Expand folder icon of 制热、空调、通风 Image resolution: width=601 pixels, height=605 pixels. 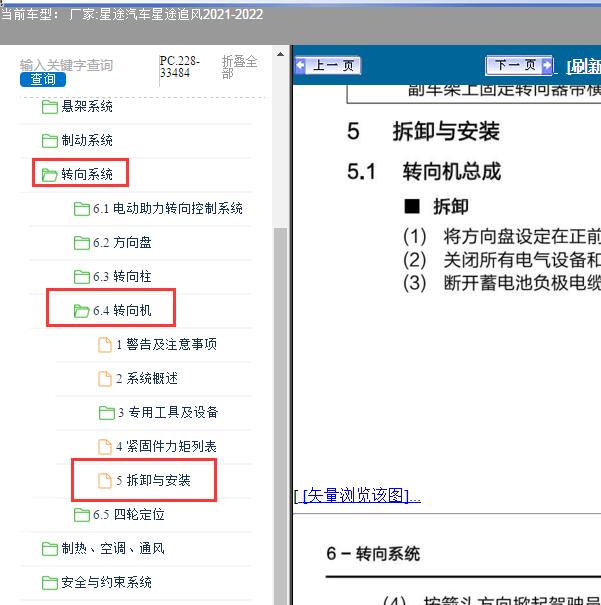coord(49,549)
